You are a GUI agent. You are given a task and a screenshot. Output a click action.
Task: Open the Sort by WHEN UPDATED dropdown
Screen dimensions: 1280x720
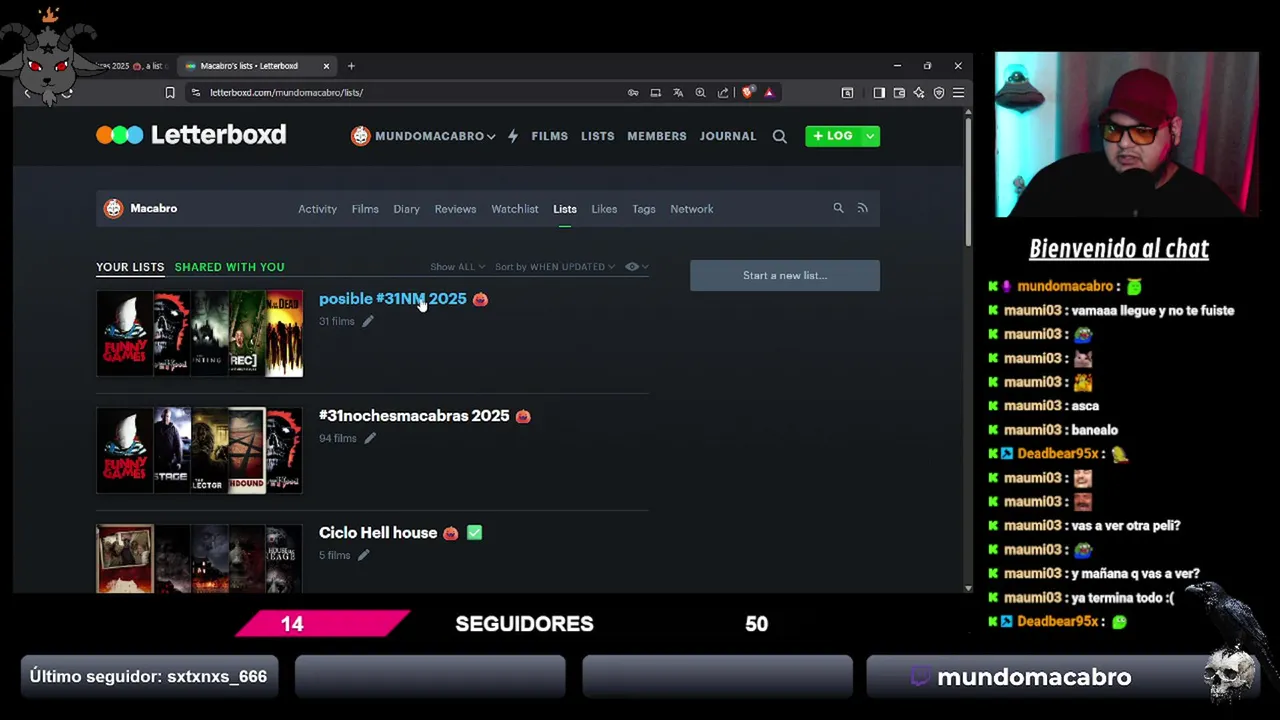tap(555, 267)
